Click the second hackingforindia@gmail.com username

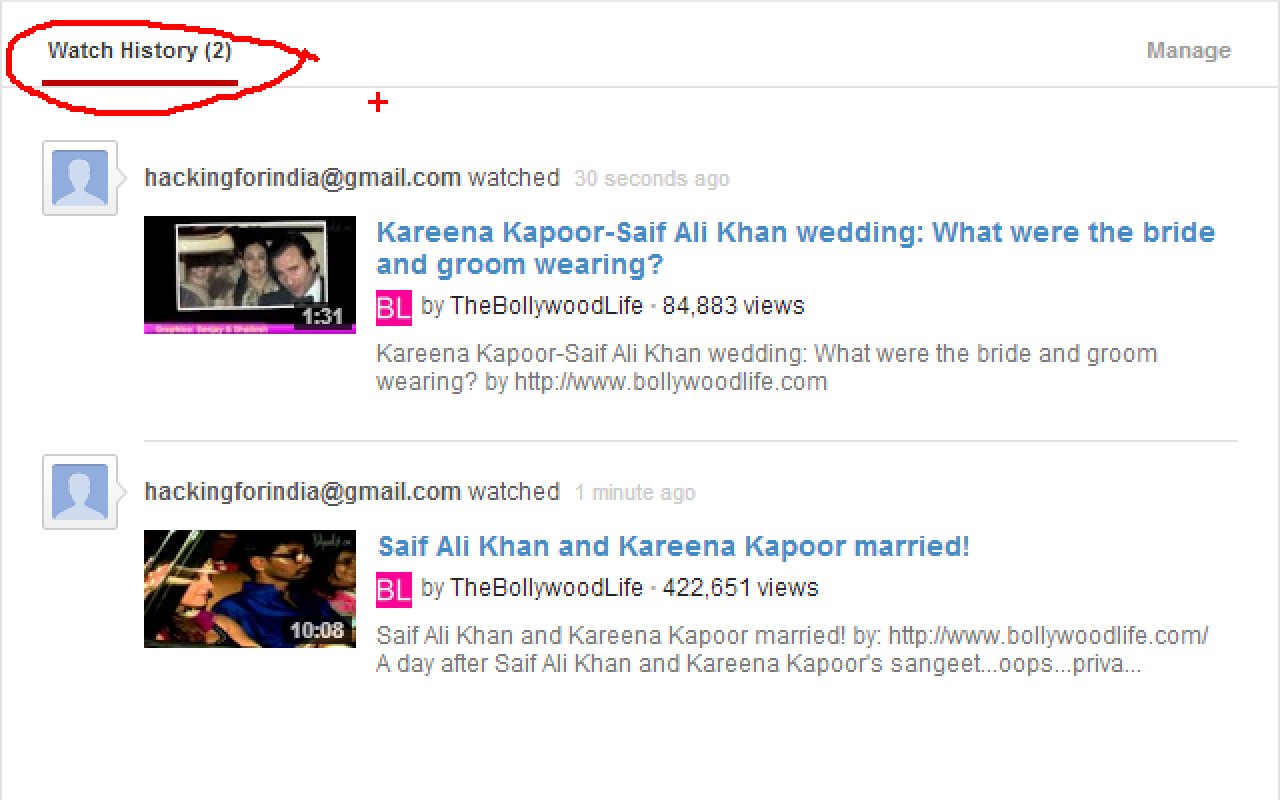point(303,493)
